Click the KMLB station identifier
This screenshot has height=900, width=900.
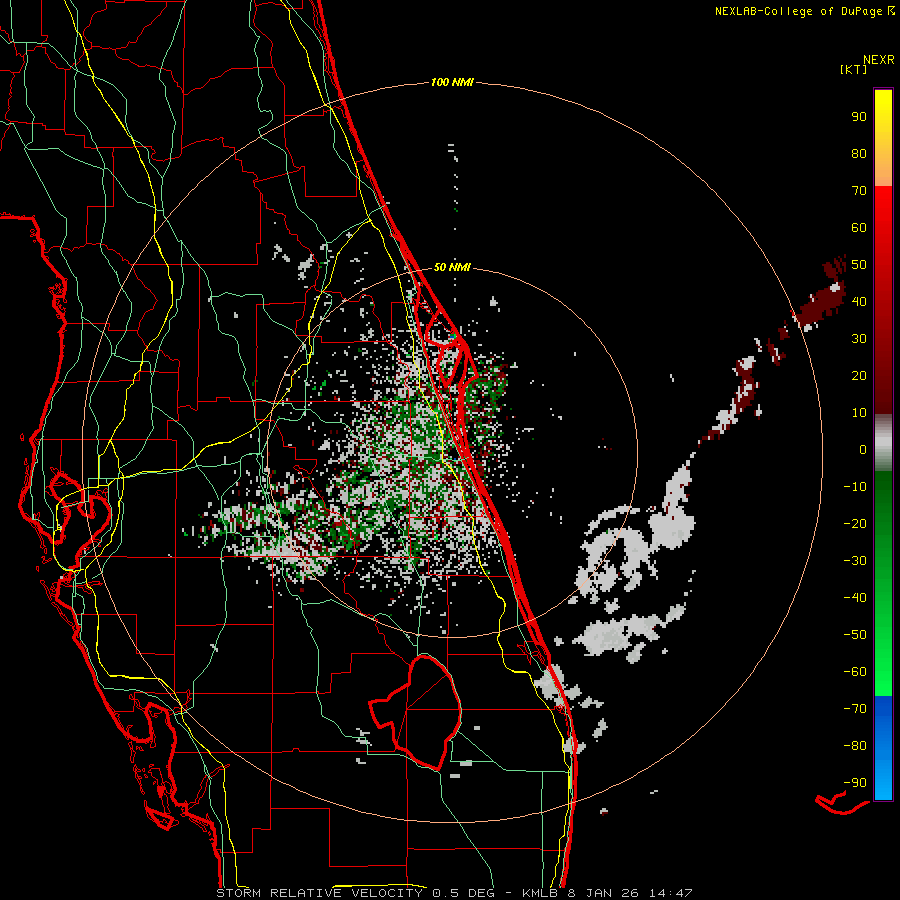[x=542, y=893]
